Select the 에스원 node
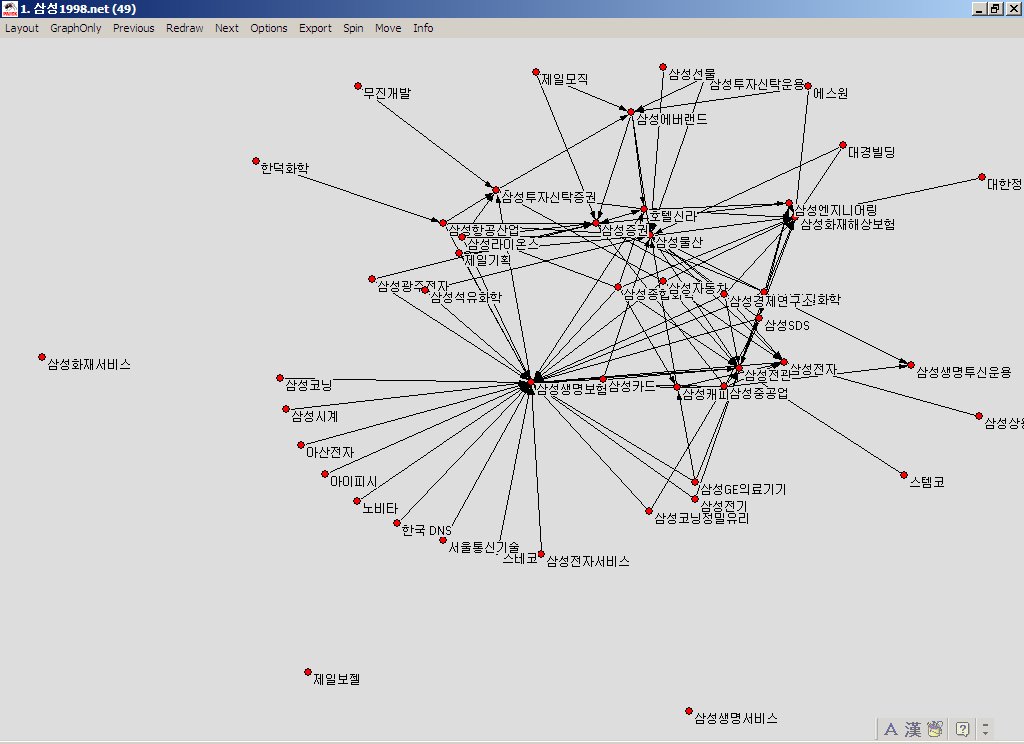 tap(808, 86)
